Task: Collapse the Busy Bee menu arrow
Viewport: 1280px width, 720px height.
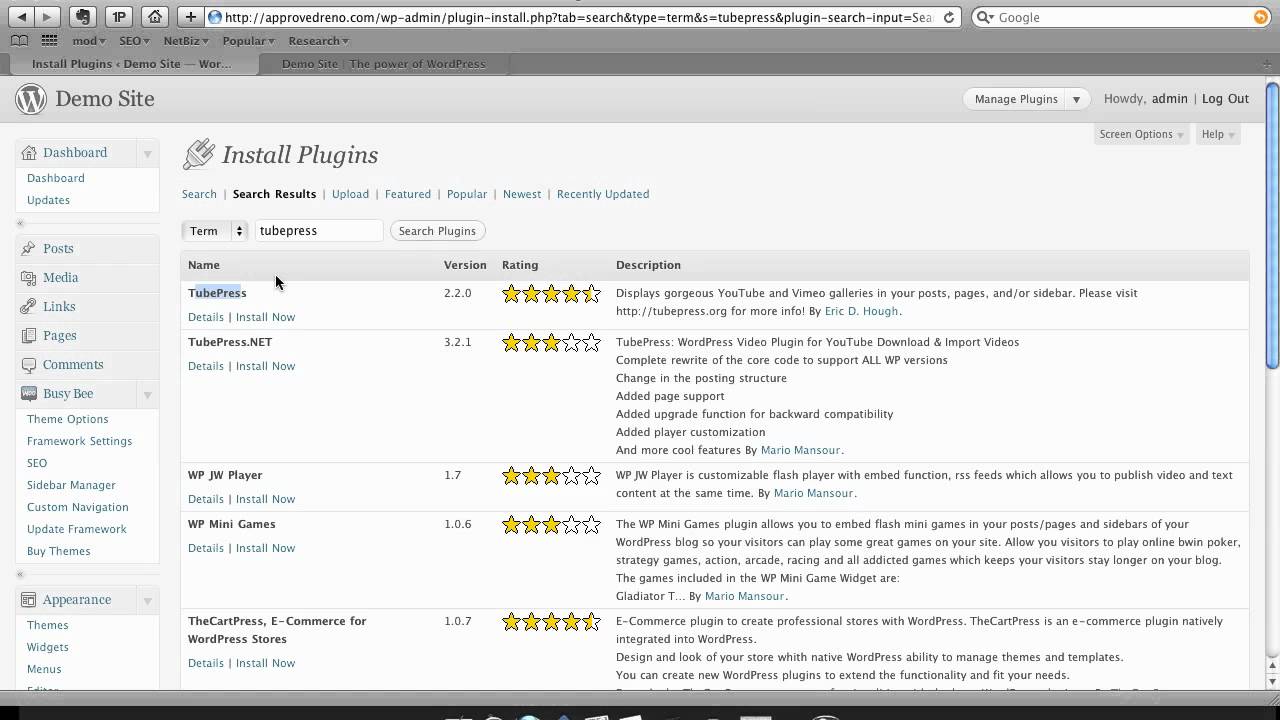Action: [147, 394]
